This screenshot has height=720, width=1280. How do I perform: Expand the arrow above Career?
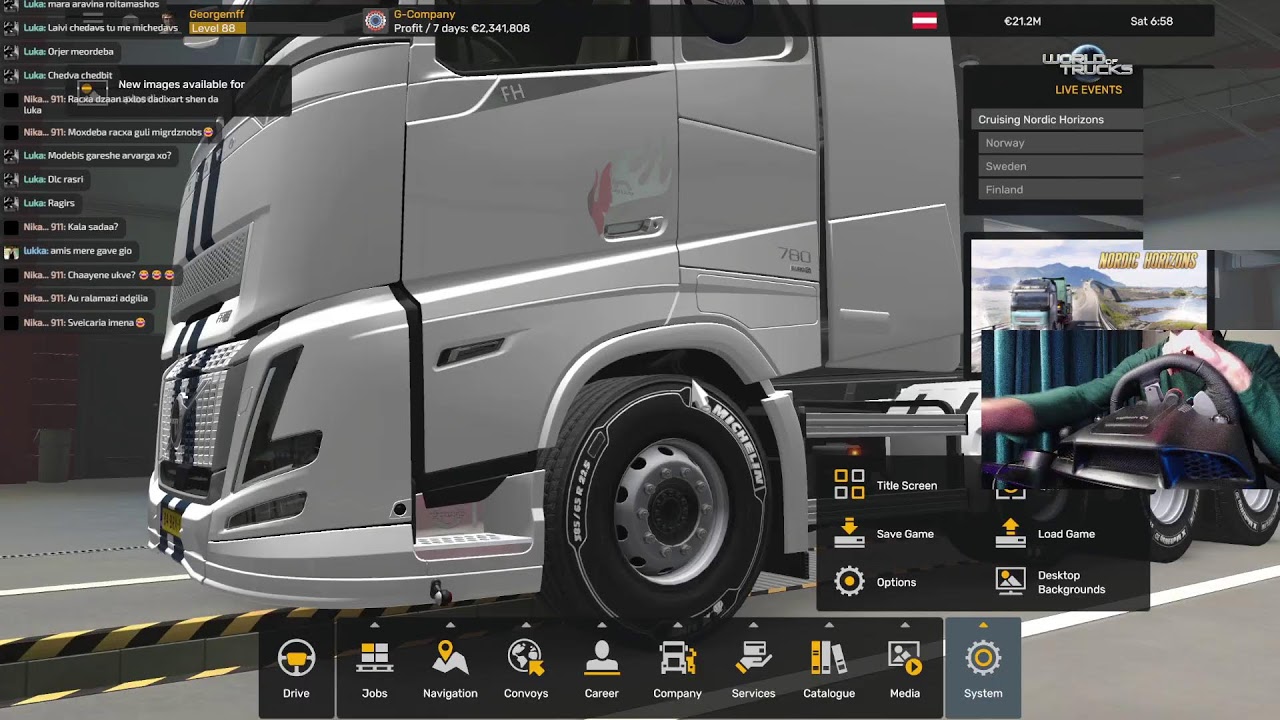coord(602,625)
